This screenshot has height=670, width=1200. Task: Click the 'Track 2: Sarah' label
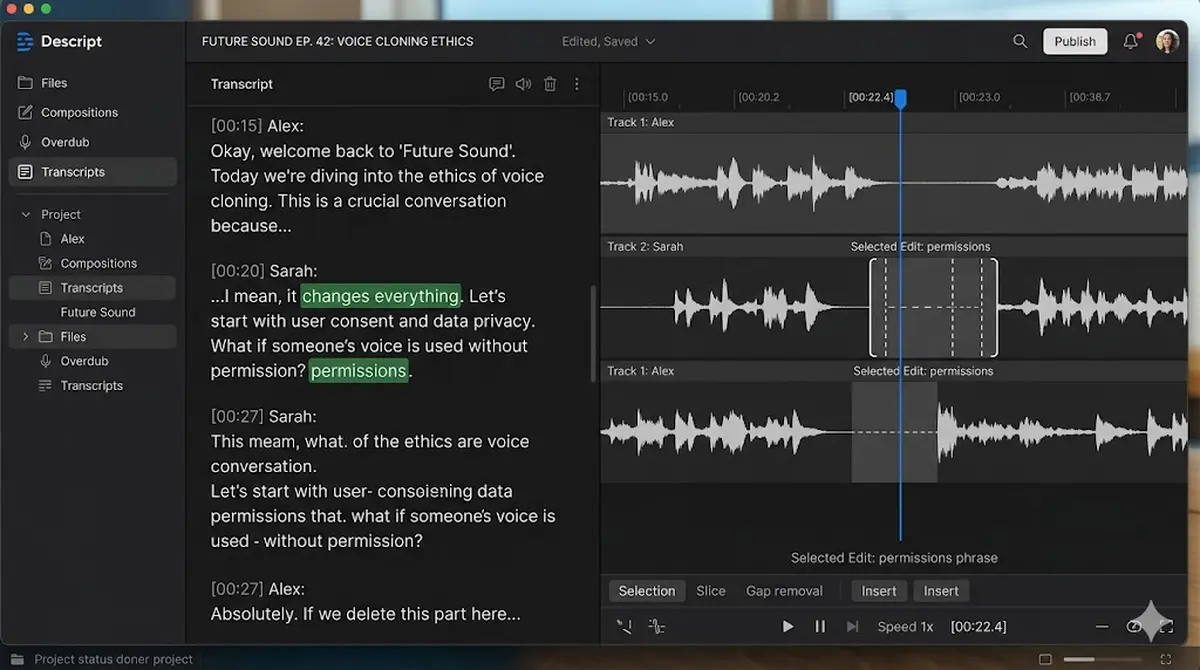[x=646, y=246]
